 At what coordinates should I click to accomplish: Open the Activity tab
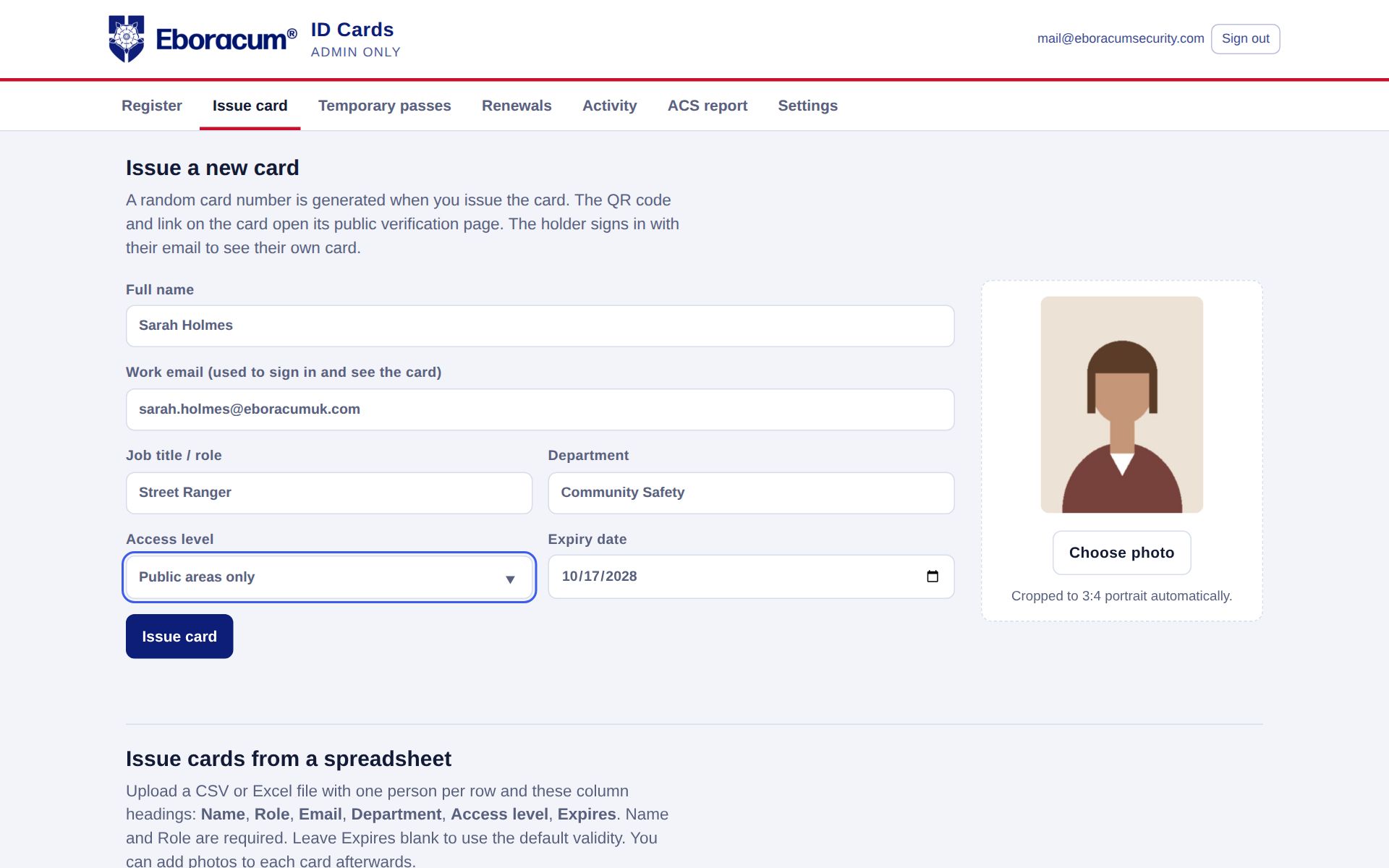pos(609,106)
